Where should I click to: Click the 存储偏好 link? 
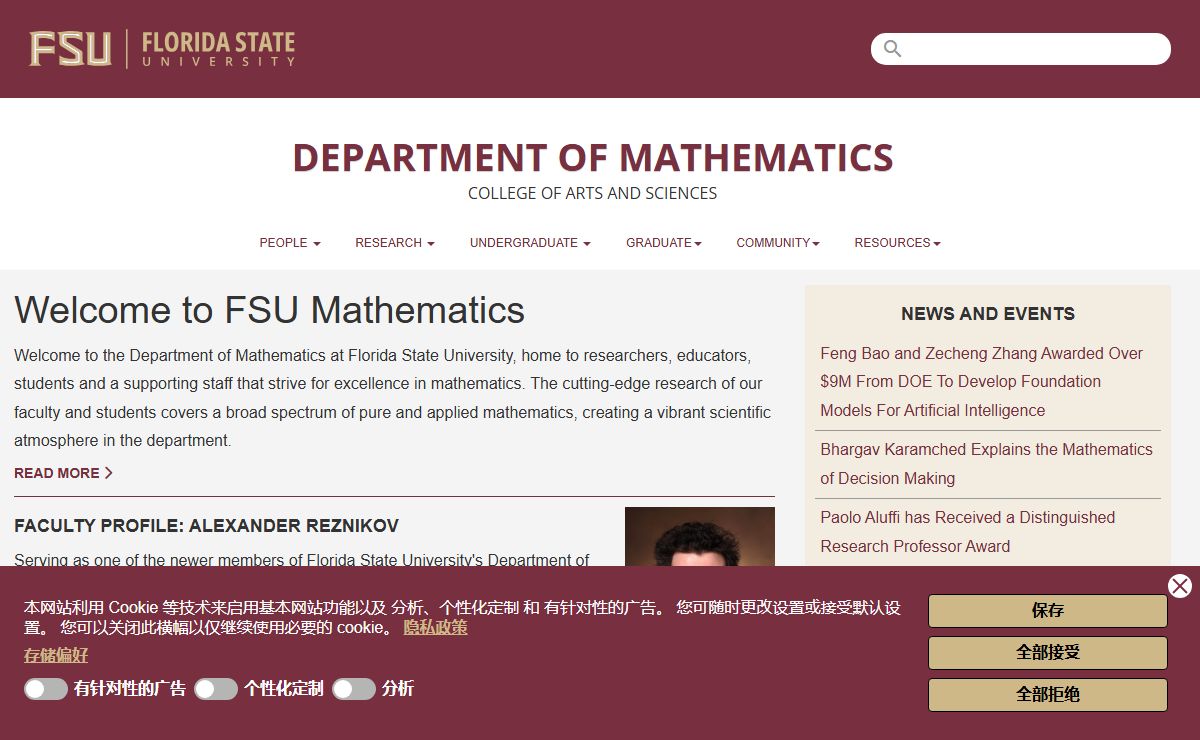56,656
